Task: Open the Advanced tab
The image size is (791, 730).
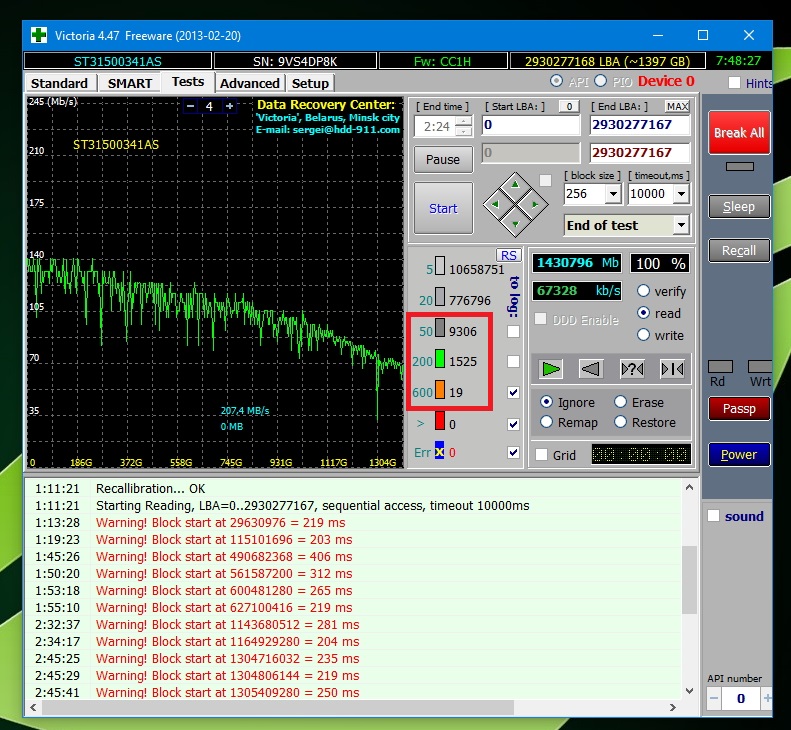Action: 249,83
